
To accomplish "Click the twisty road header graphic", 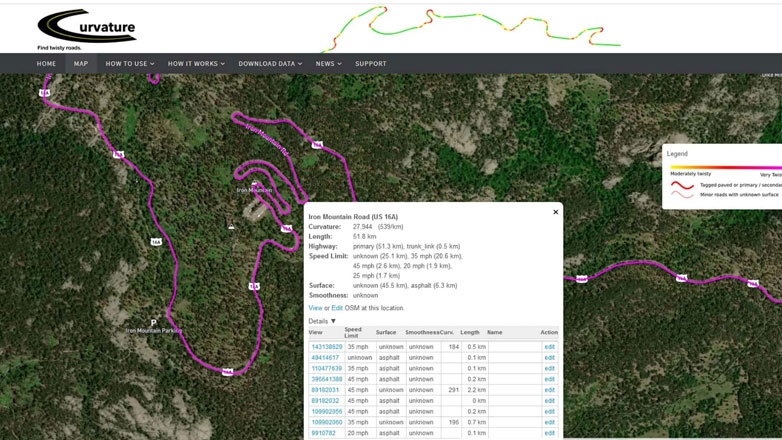I will point(470,27).
